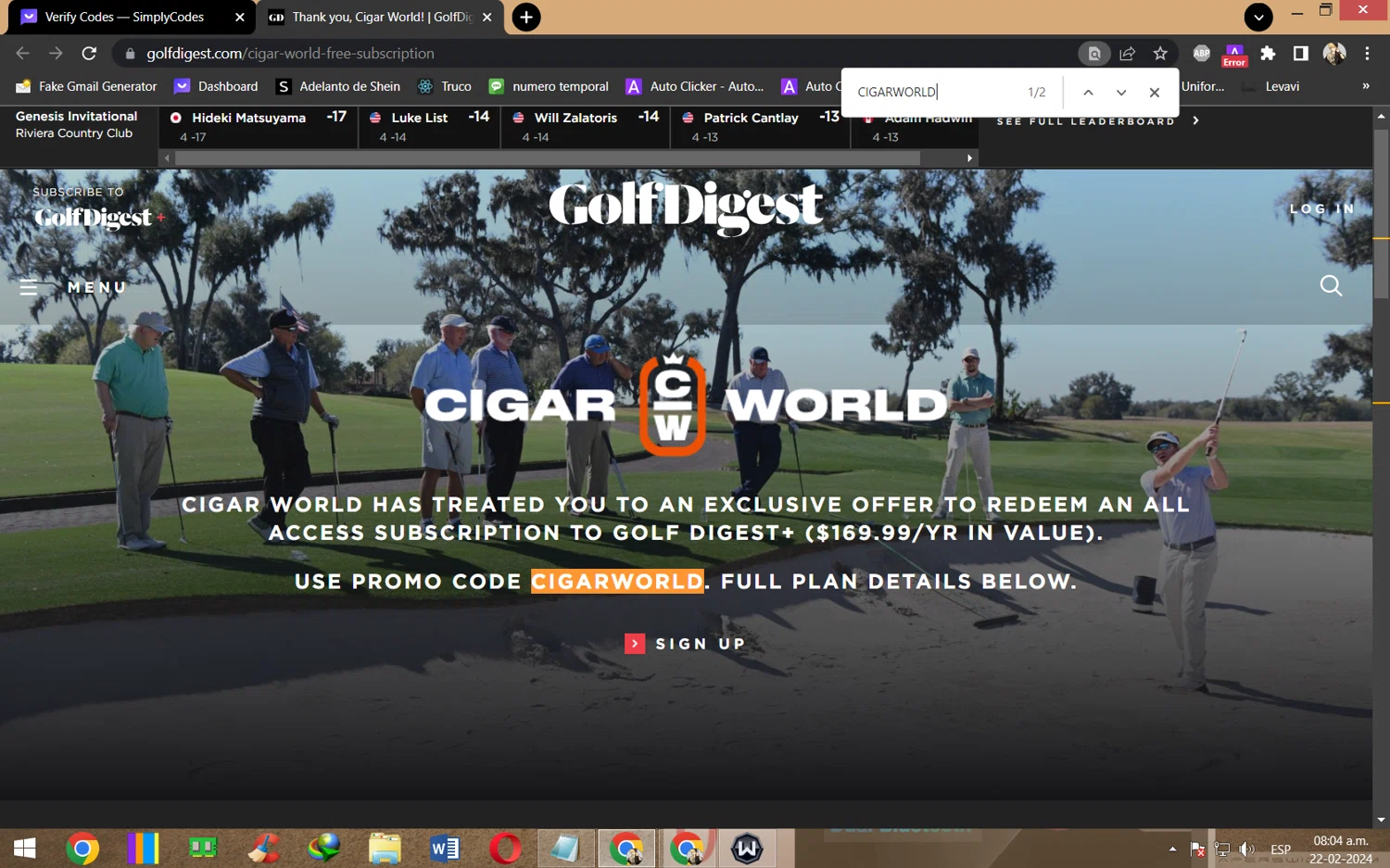The height and width of the screenshot is (868, 1390).
Task: Click LOG IN link
Action: (1322, 208)
